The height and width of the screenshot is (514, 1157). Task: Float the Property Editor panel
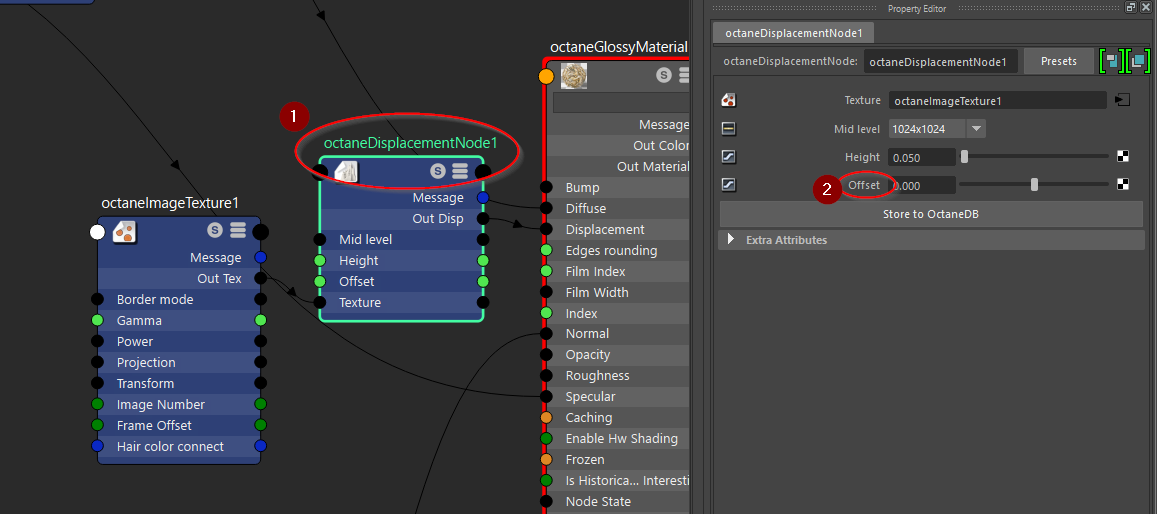[x=1130, y=7]
